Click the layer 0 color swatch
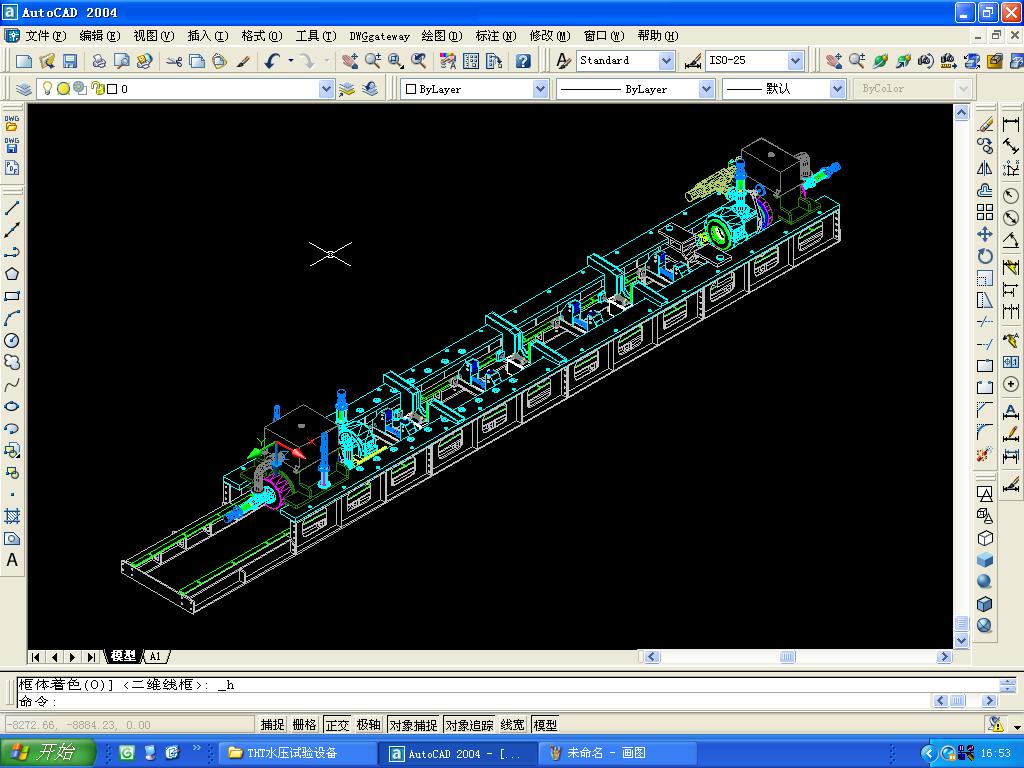The width and height of the screenshot is (1024, 768). (112, 89)
